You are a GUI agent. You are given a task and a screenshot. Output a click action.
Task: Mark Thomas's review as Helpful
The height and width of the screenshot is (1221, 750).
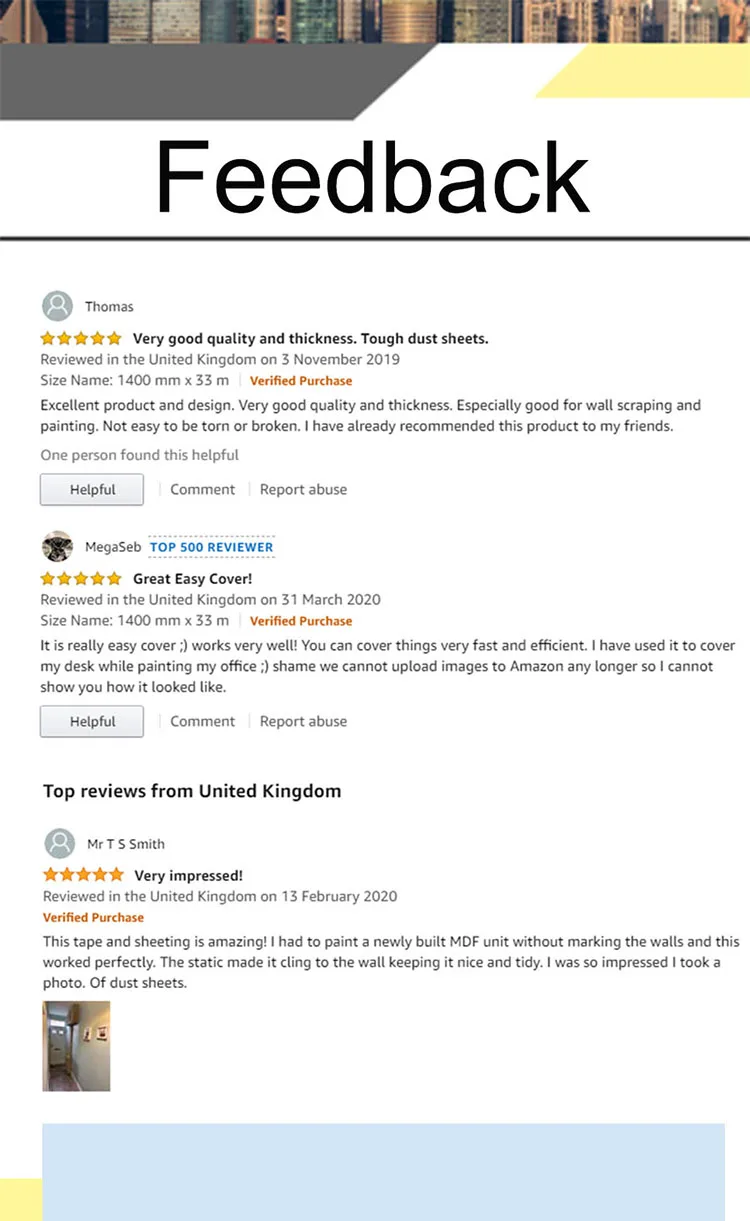pyautogui.click(x=92, y=490)
